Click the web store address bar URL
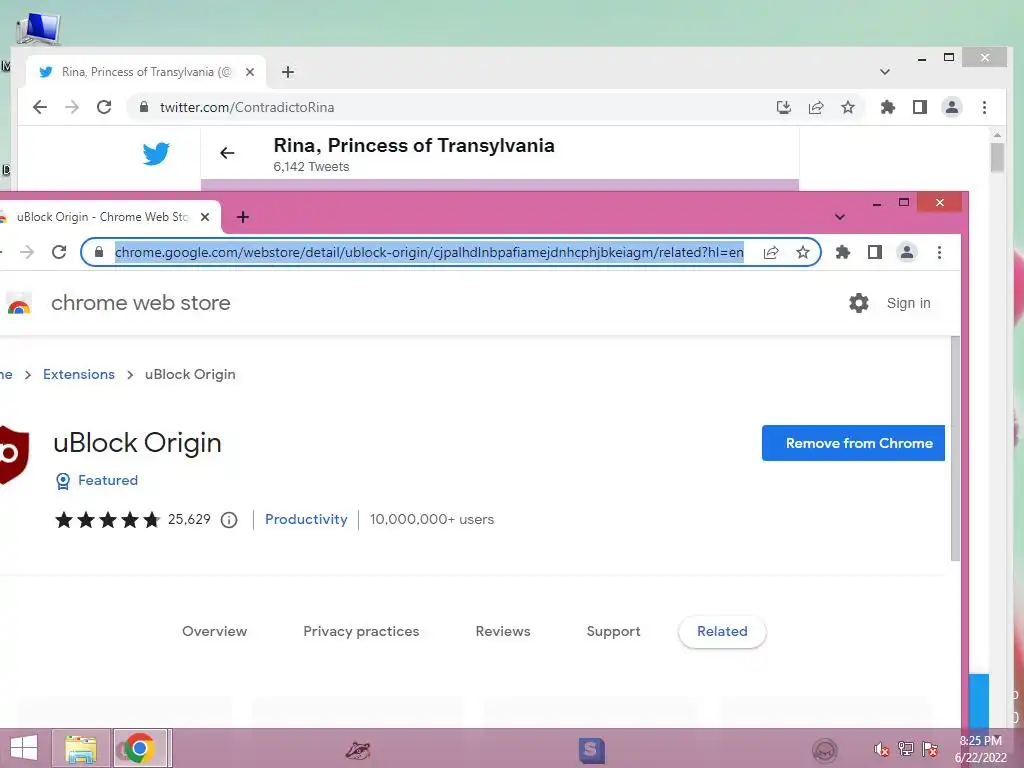 click(429, 252)
